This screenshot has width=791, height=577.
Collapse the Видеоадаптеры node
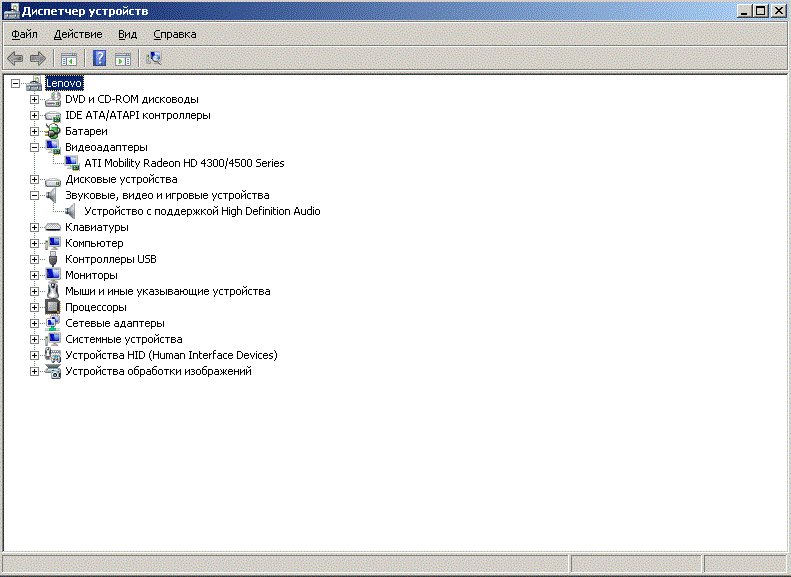(x=34, y=147)
